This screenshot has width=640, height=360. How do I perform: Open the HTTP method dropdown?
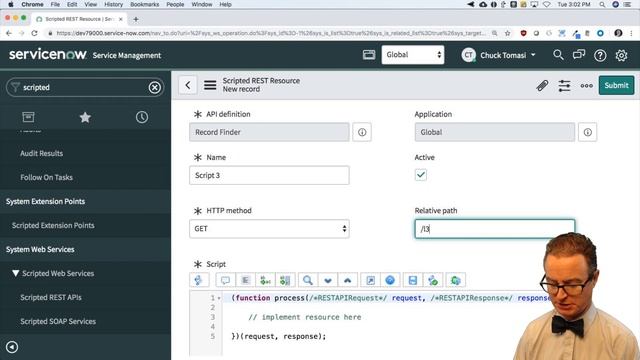[x=269, y=229]
